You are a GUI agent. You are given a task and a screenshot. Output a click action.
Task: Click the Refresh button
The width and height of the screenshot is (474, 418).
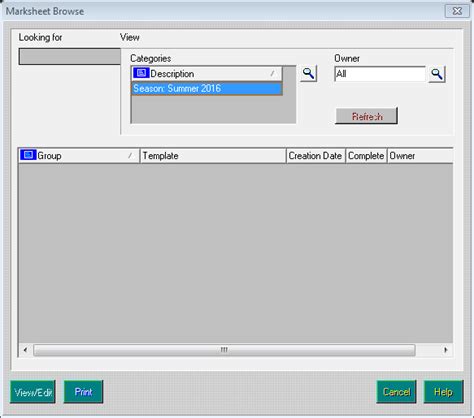(x=366, y=116)
